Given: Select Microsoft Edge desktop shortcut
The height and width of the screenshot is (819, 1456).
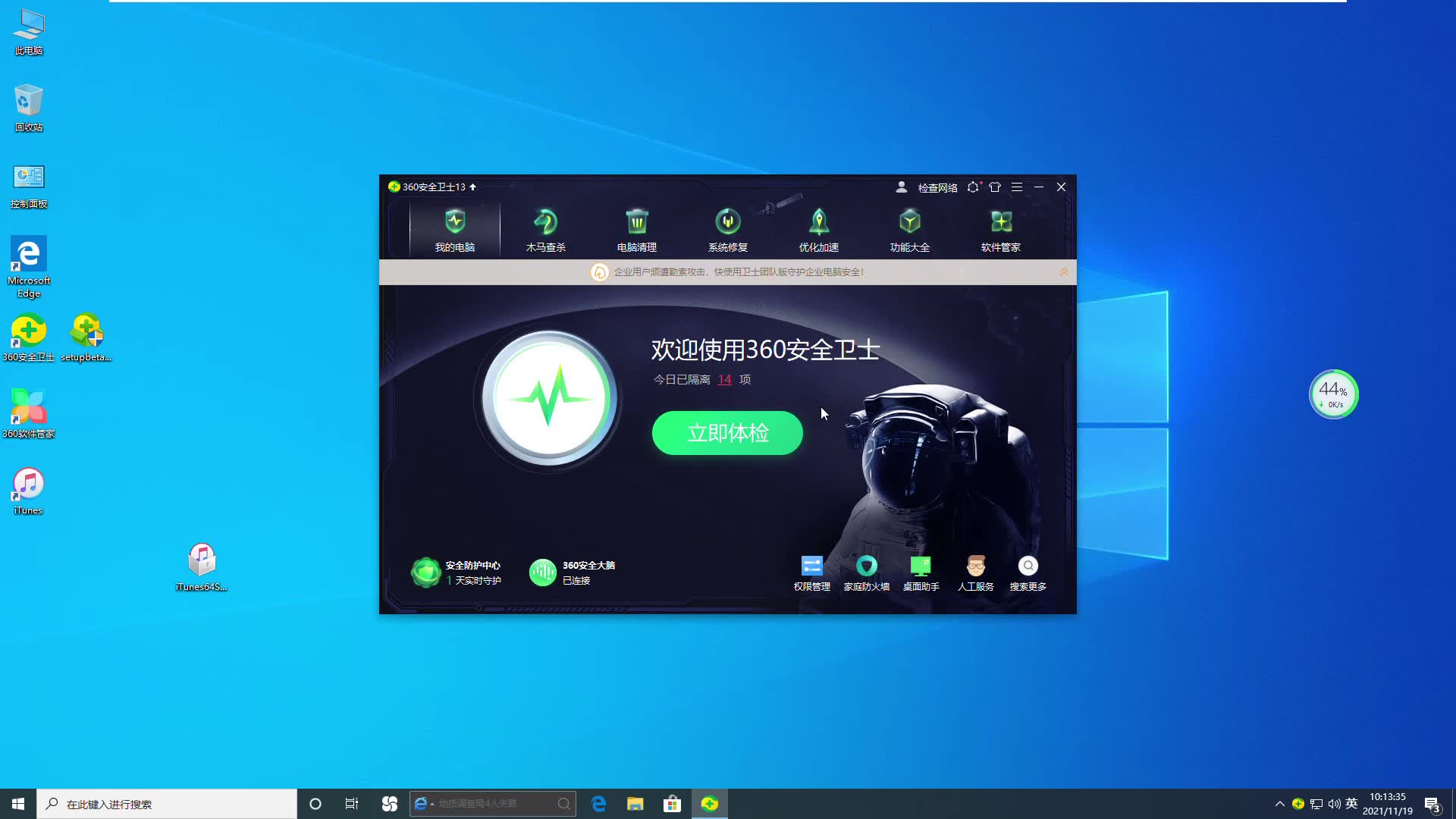Looking at the screenshot, I should click(x=29, y=267).
